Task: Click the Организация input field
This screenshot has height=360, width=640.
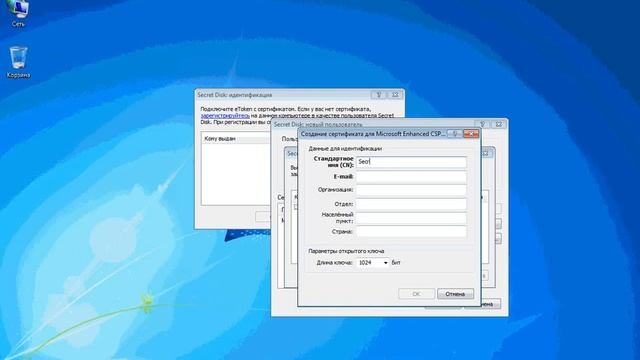Action: pos(411,190)
